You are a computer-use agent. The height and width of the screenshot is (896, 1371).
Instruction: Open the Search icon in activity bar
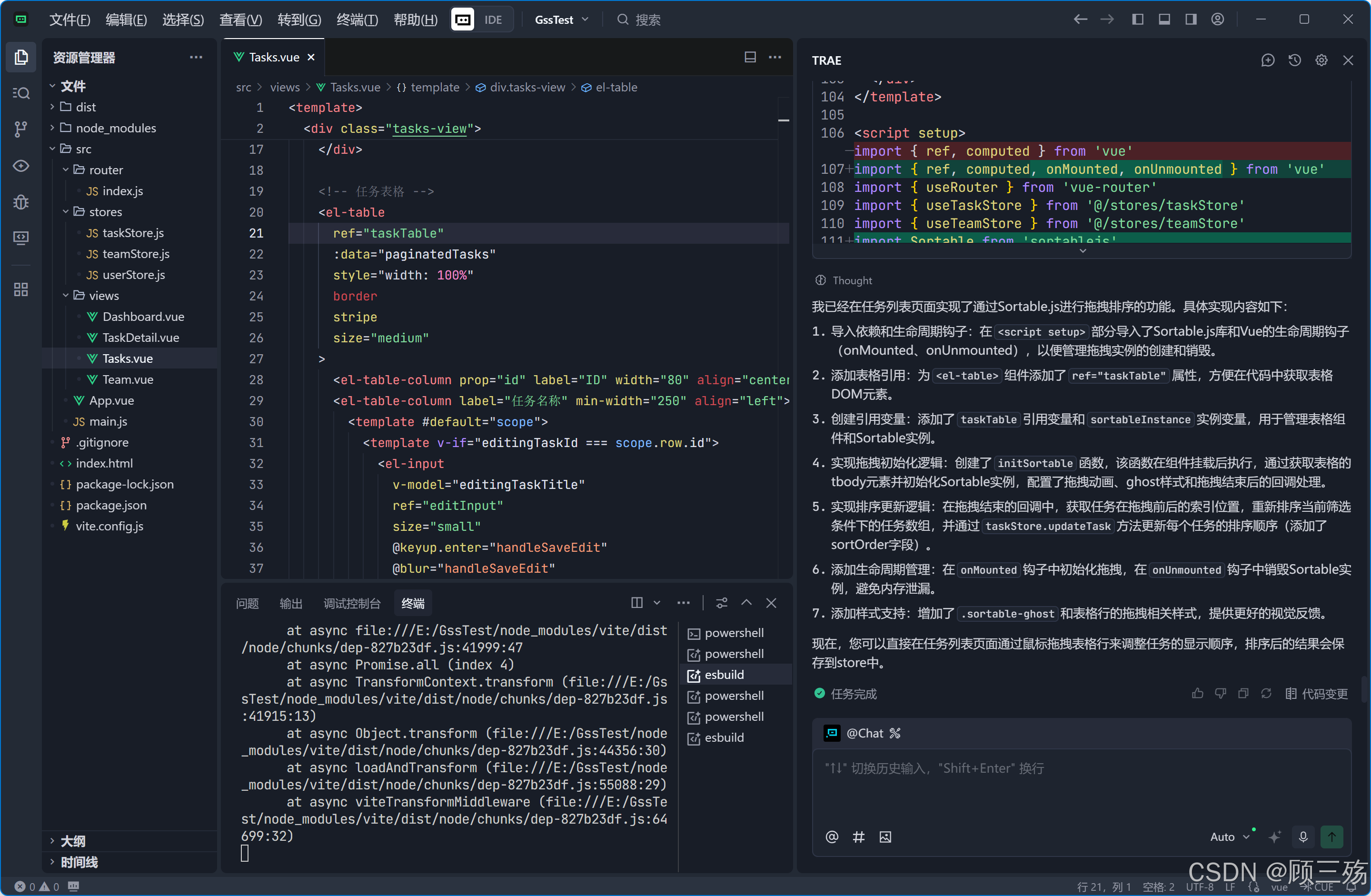coord(21,93)
